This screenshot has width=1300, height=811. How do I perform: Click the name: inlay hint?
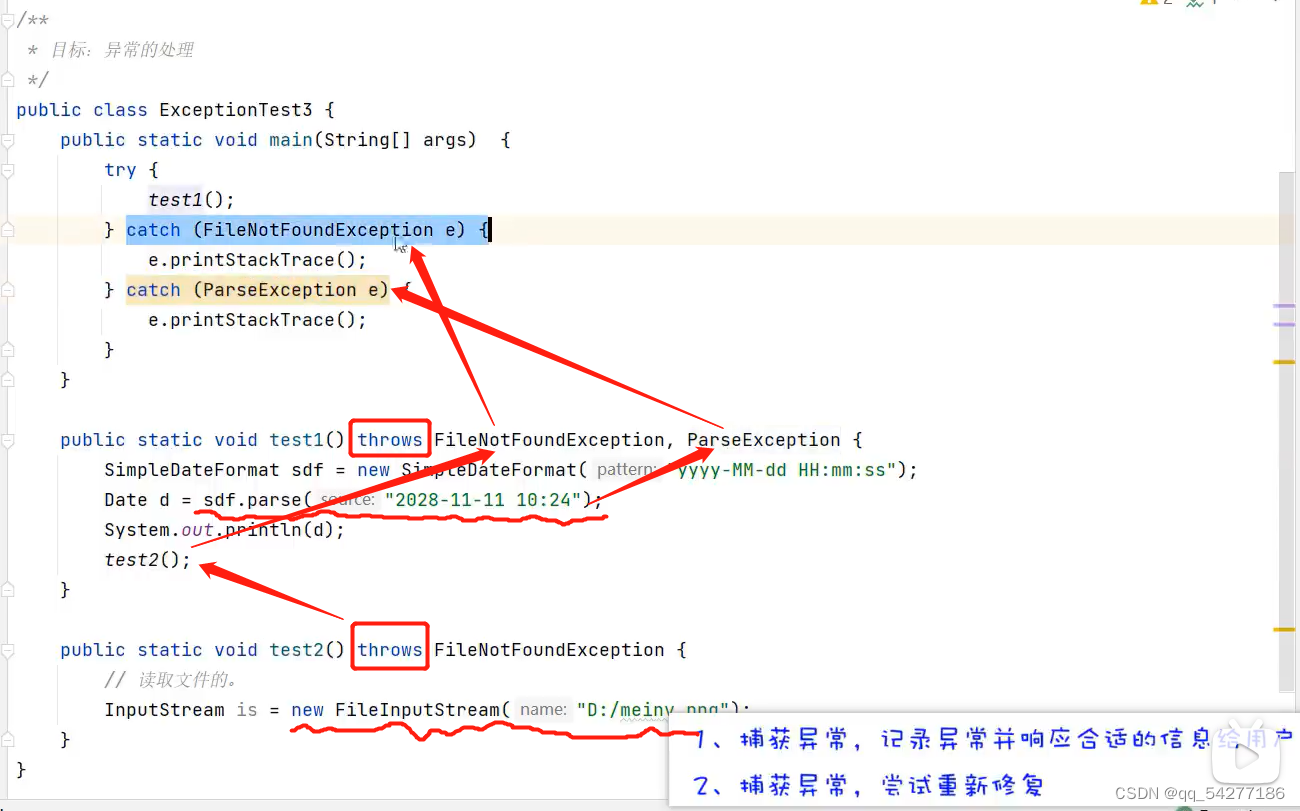click(x=543, y=710)
